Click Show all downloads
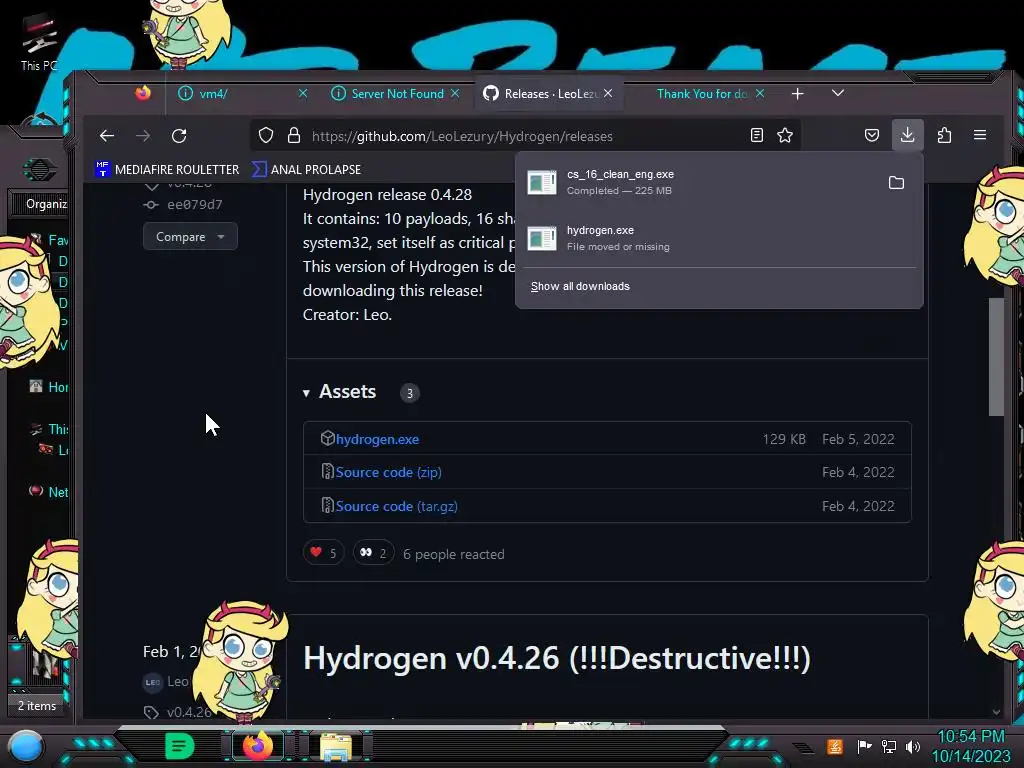1024x768 pixels. coord(580,287)
